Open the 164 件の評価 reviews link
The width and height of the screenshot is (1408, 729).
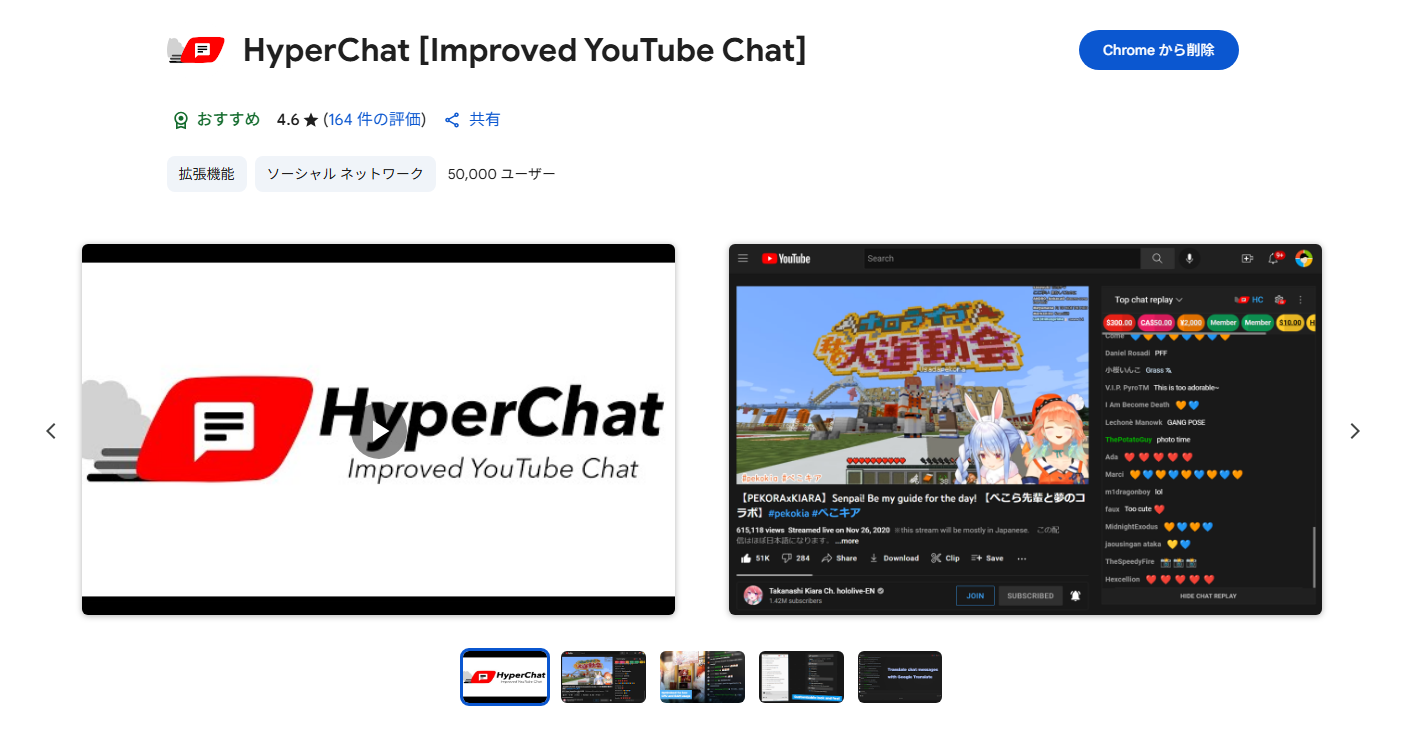(x=375, y=120)
